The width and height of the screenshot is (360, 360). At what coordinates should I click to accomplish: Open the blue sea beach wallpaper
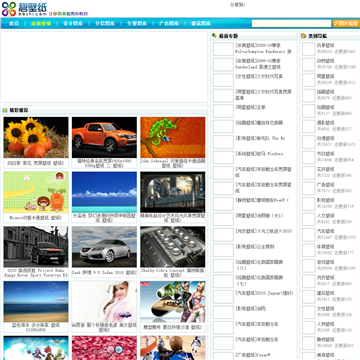(x=36, y=301)
